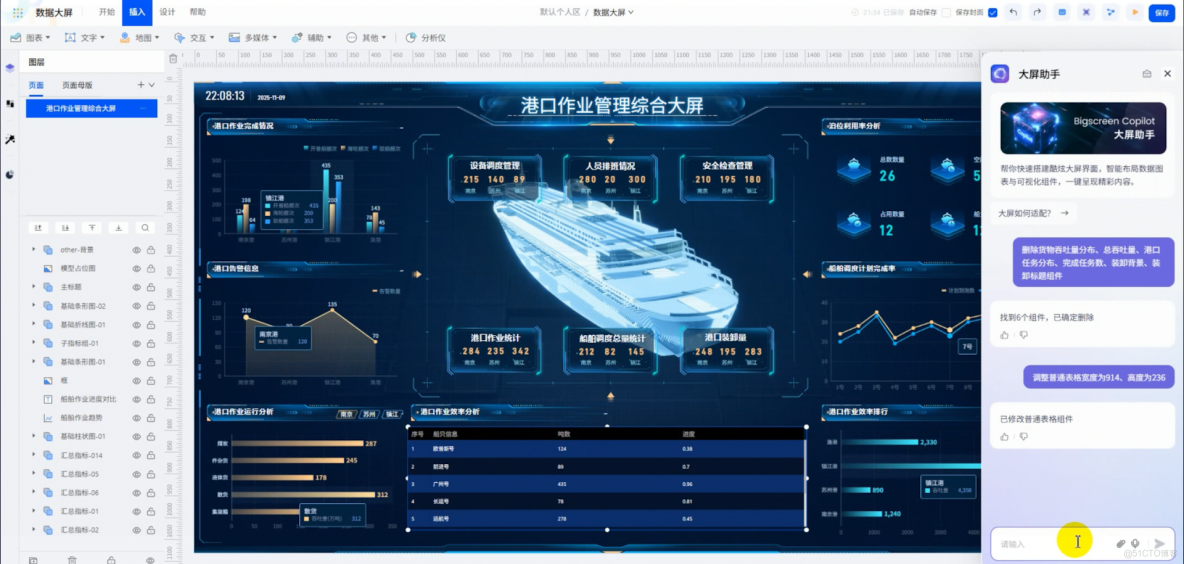Image resolution: width=1184 pixels, height=564 pixels.
Task: Click the blue 保存 button
Action: click(x=1161, y=12)
